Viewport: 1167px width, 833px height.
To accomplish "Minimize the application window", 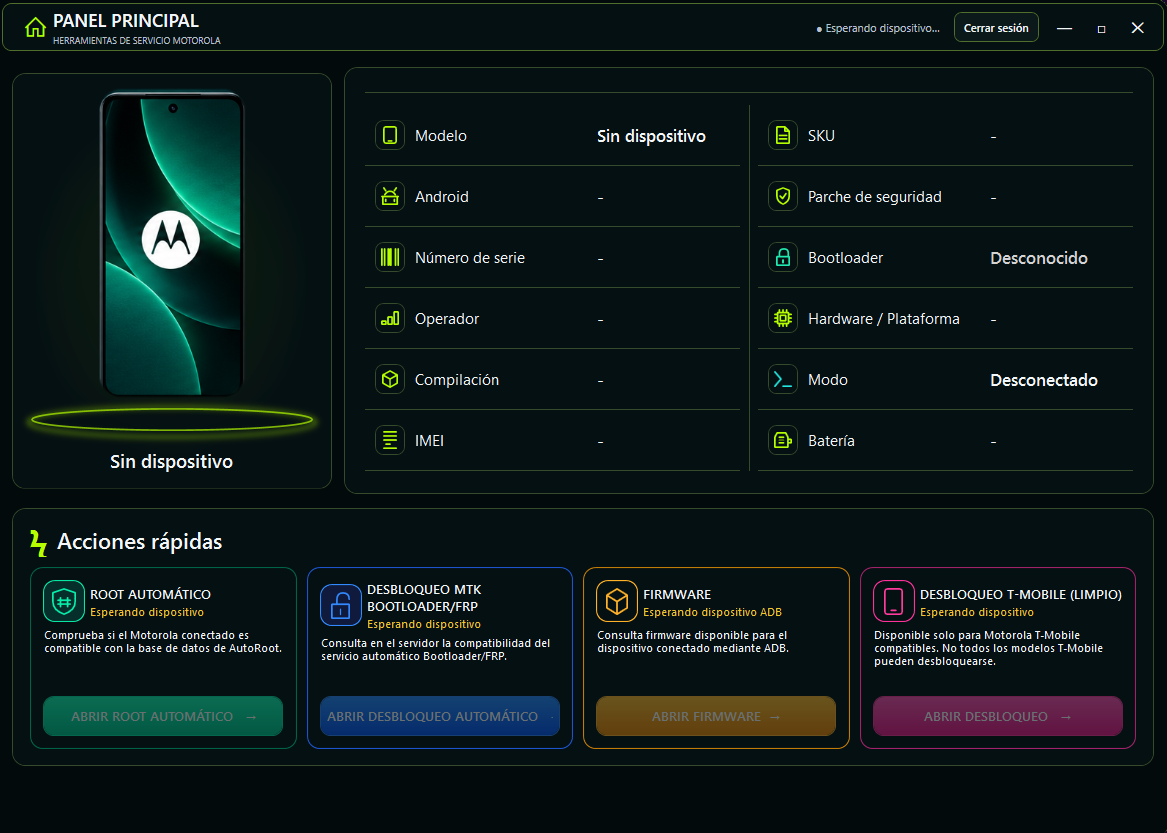I will pos(1064,28).
